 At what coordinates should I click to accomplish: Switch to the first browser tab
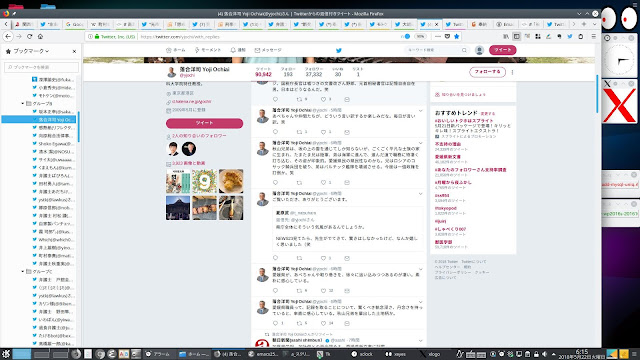click(x=23, y=24)
